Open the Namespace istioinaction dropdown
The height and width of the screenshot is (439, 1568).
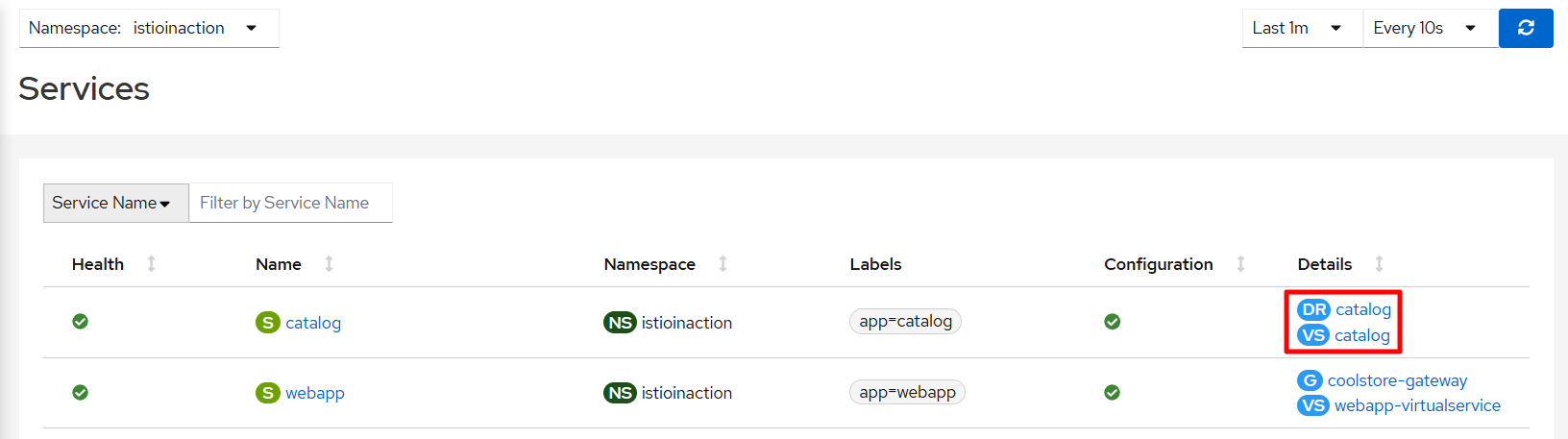pos(149,28)
